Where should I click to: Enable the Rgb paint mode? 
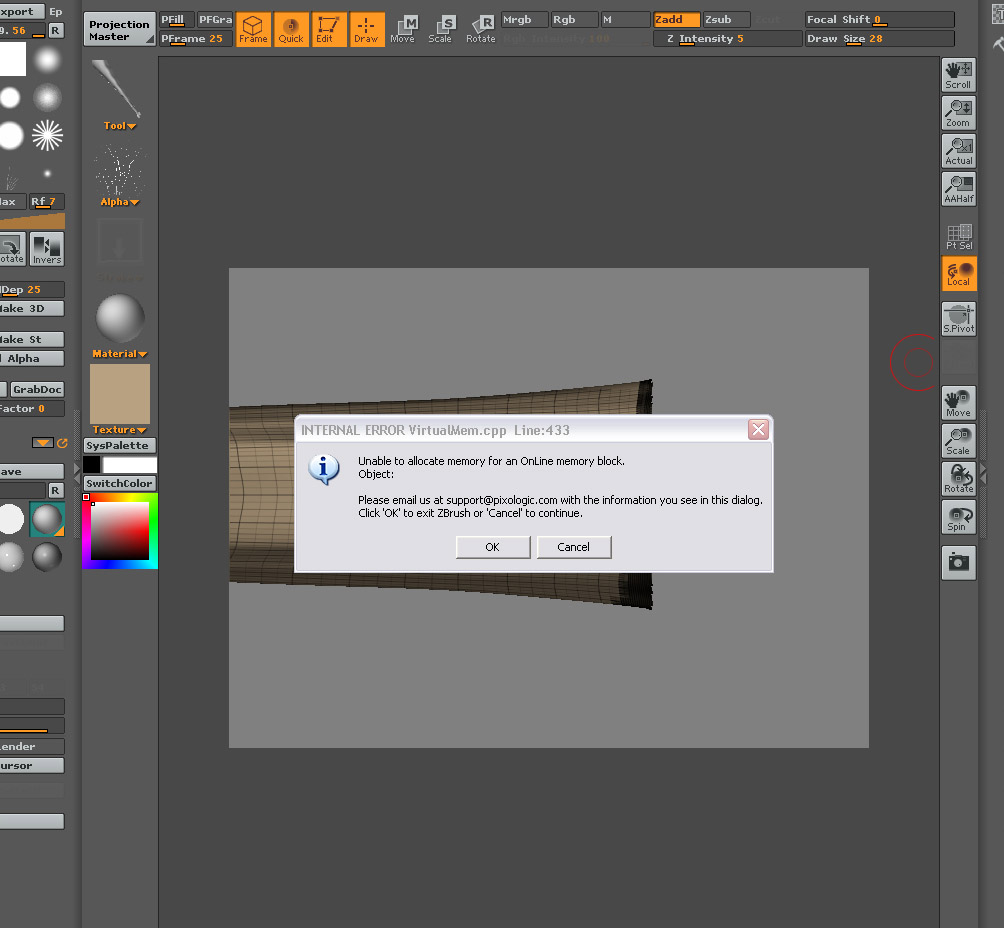pos(574,20)
